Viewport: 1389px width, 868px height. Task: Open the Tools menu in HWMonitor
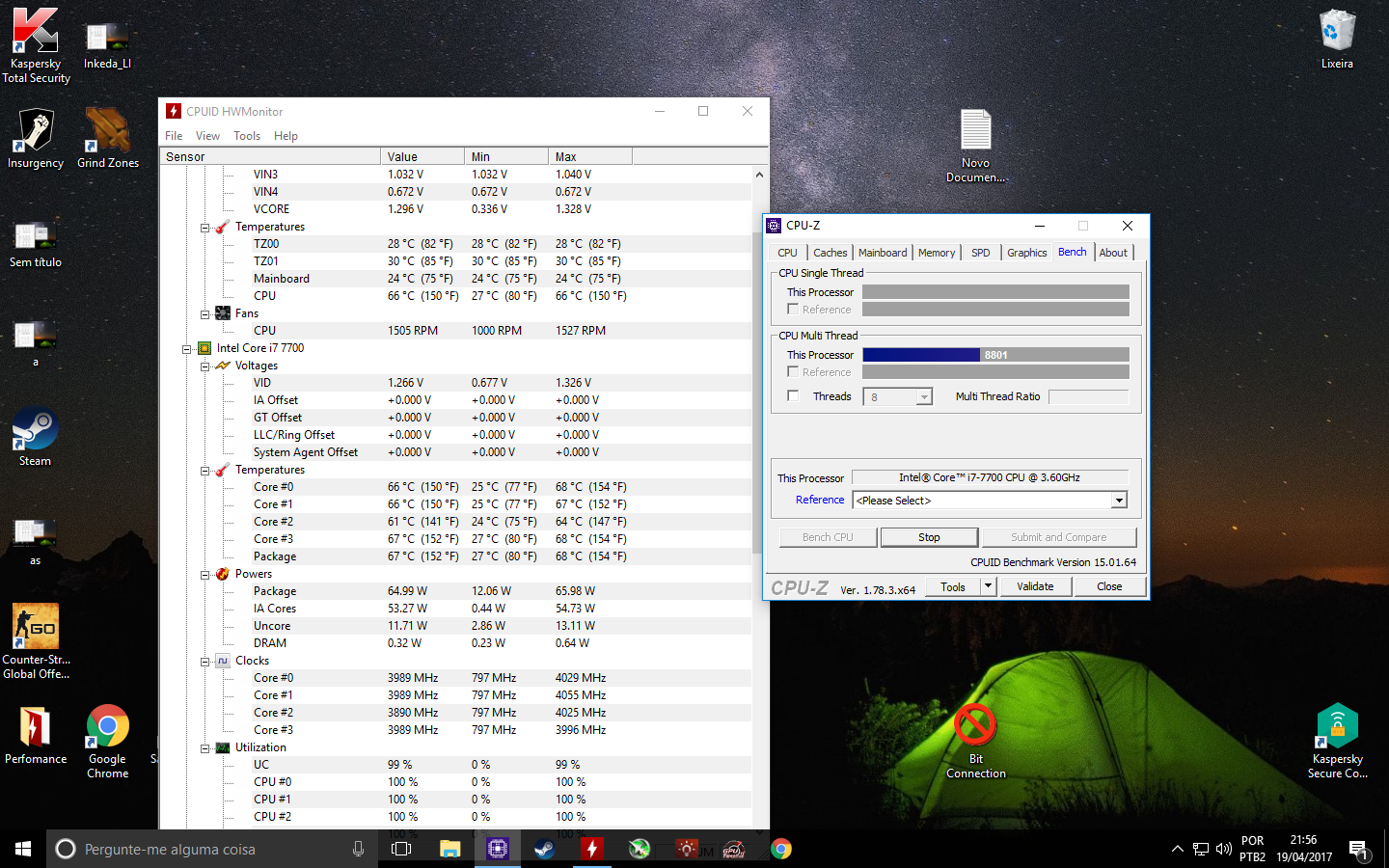247,136
